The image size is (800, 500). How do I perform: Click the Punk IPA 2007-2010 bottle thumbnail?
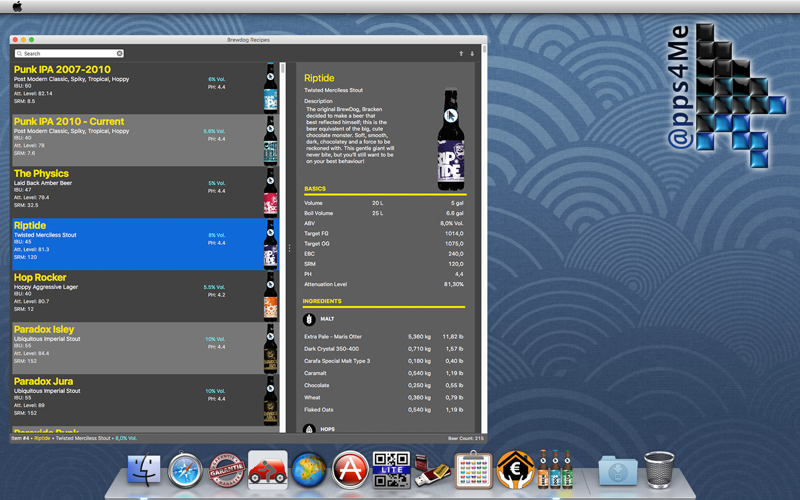tap(270, 88)
